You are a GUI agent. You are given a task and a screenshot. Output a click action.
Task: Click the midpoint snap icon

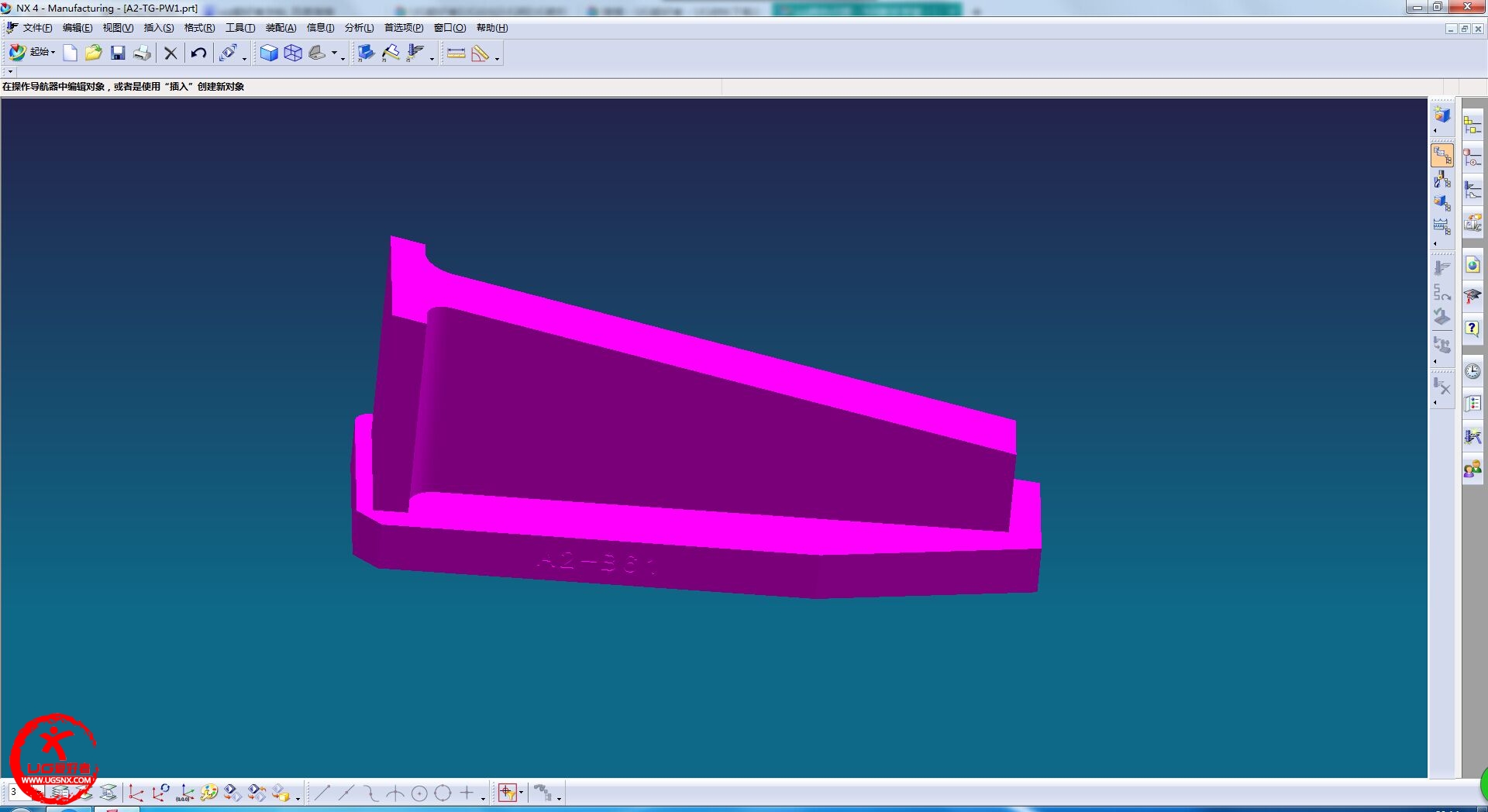(346, 793)
